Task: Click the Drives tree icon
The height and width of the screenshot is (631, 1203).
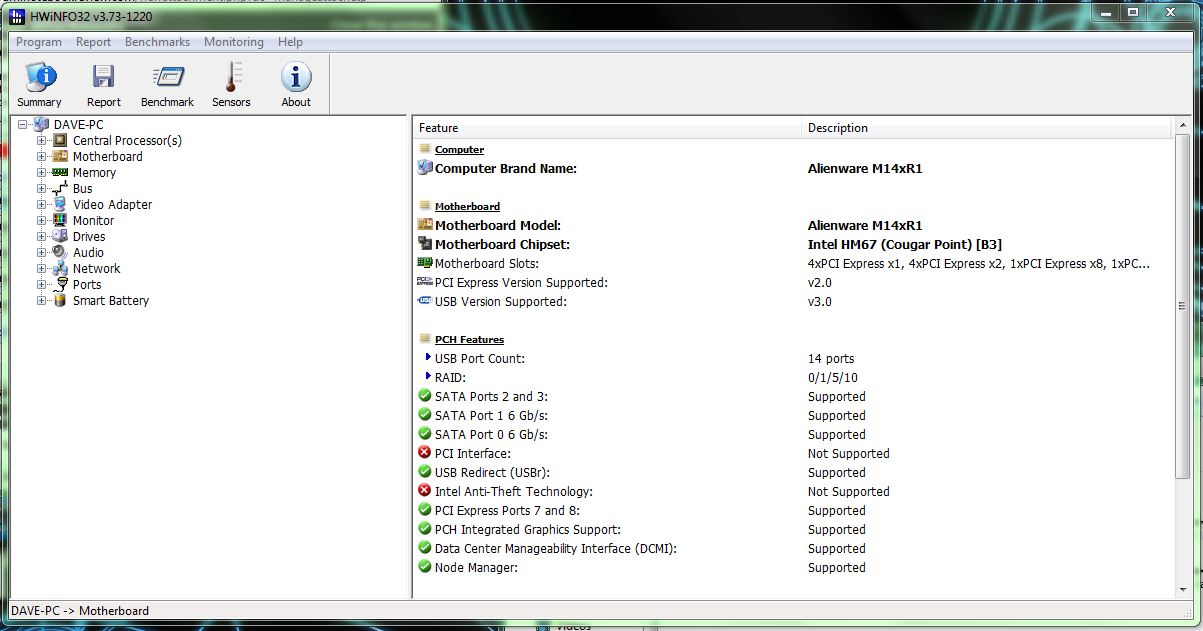Action: tap(60, 237)
